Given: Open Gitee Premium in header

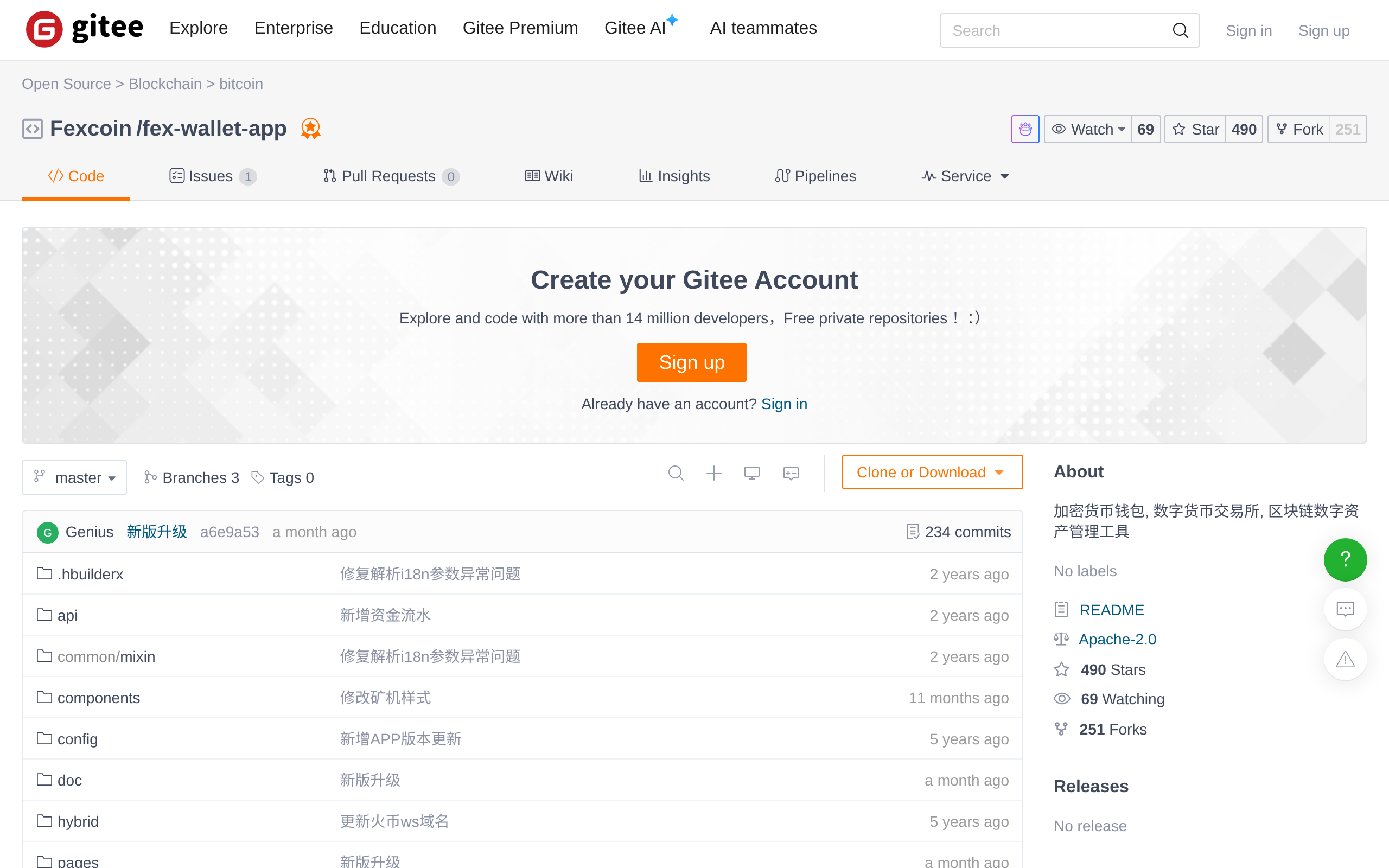Looking at the screenshot, I should pyautogui.click(x=520, y=28).
